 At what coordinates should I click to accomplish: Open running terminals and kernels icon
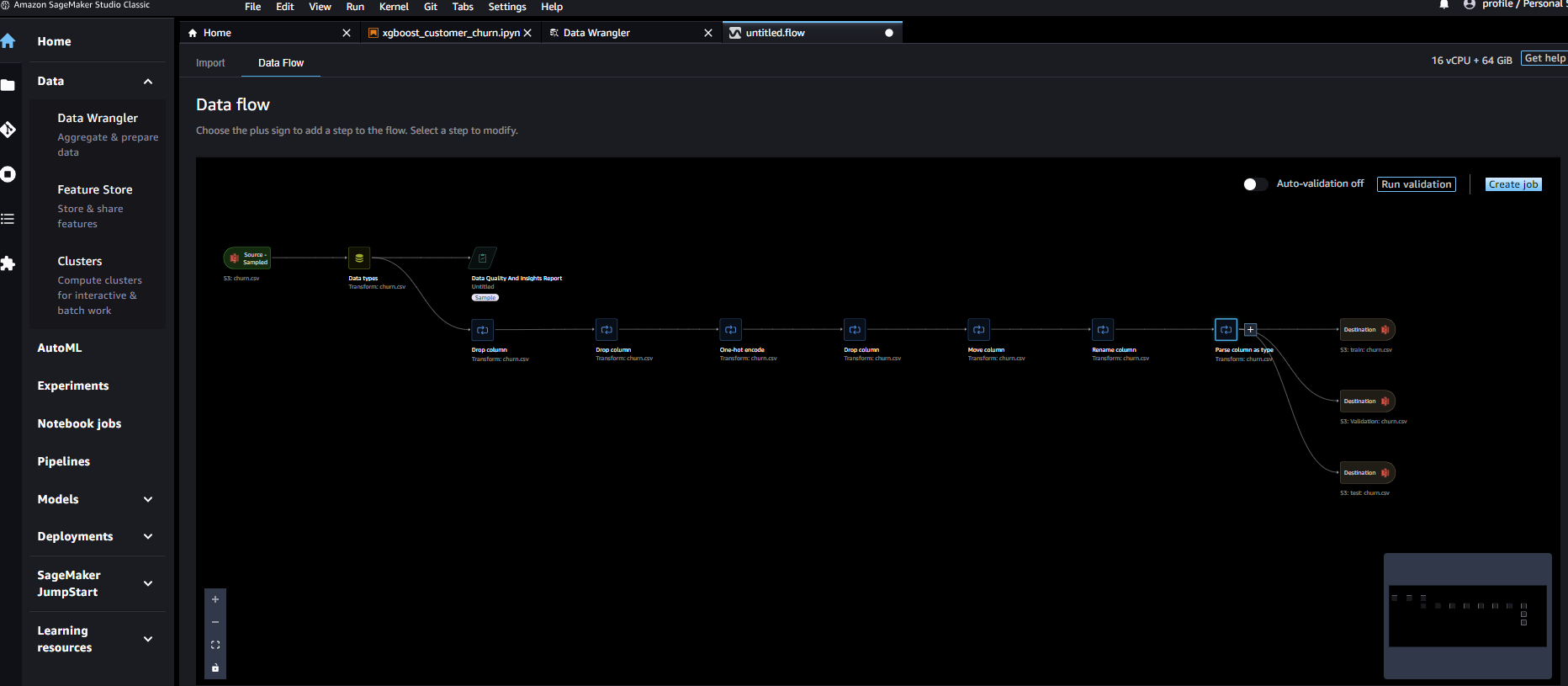coord(8,174)
